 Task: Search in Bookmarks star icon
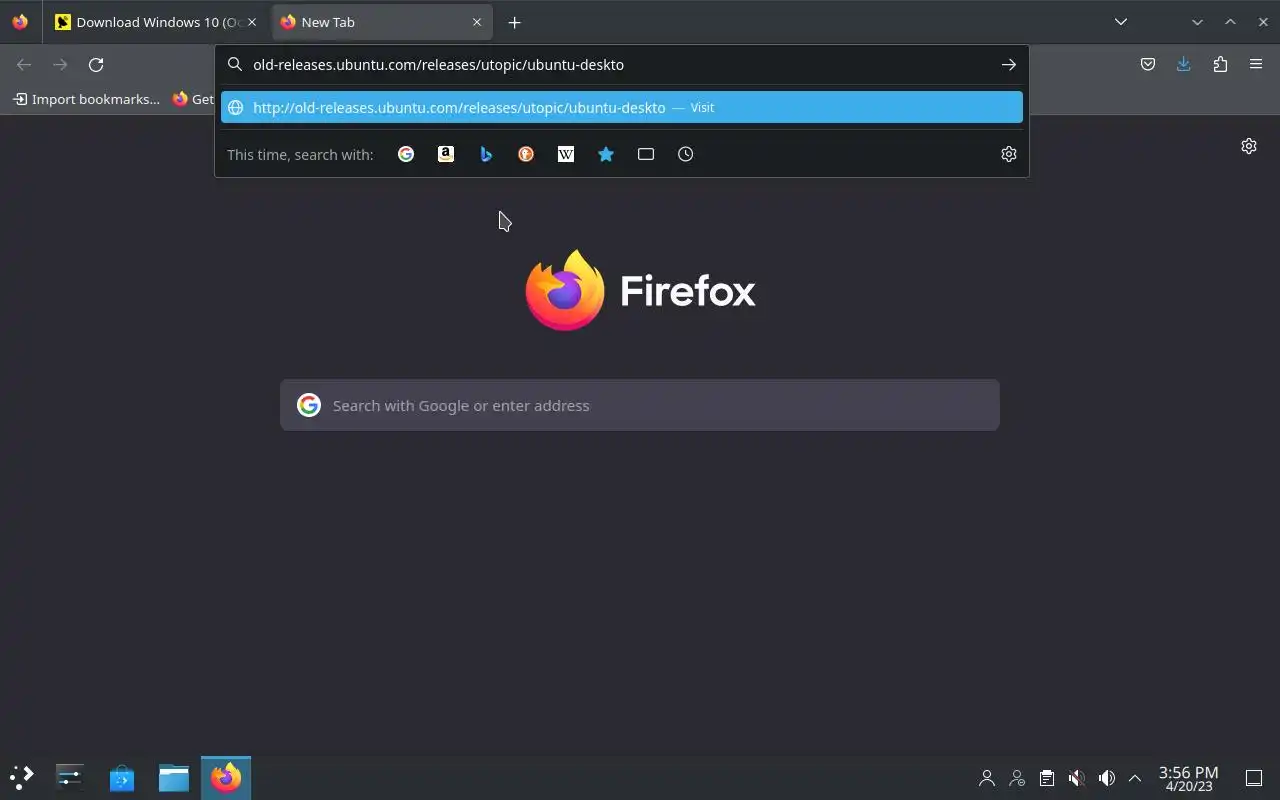click(606, 154)
